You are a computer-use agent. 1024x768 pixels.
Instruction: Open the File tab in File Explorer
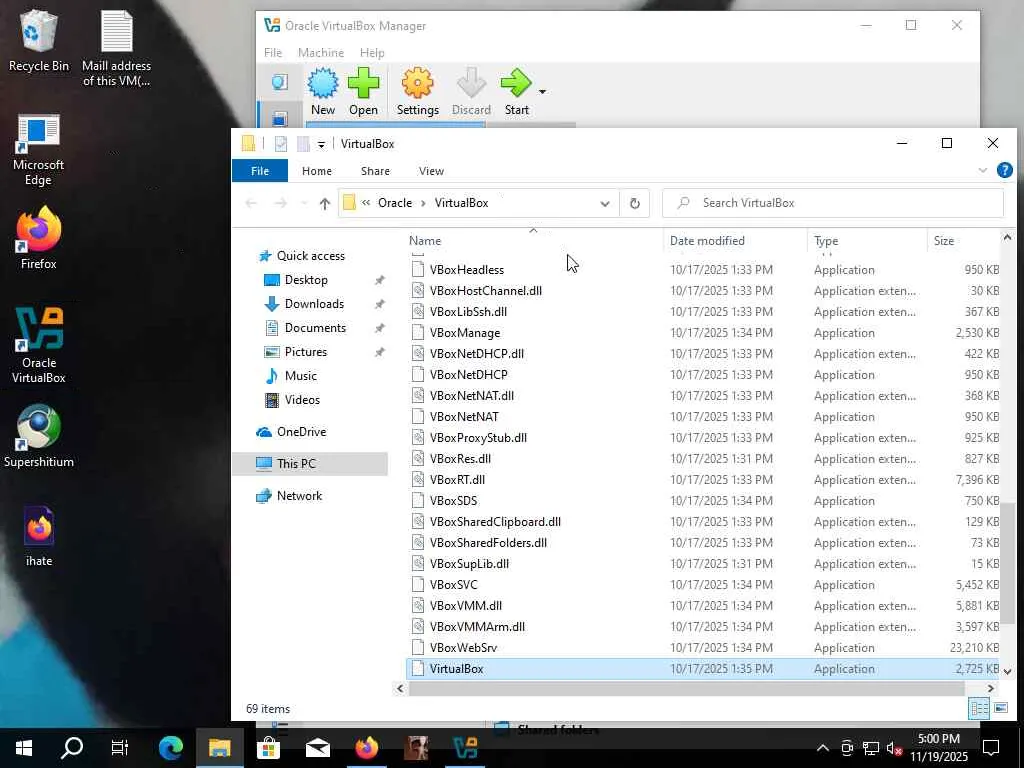(x=260, y=170)
